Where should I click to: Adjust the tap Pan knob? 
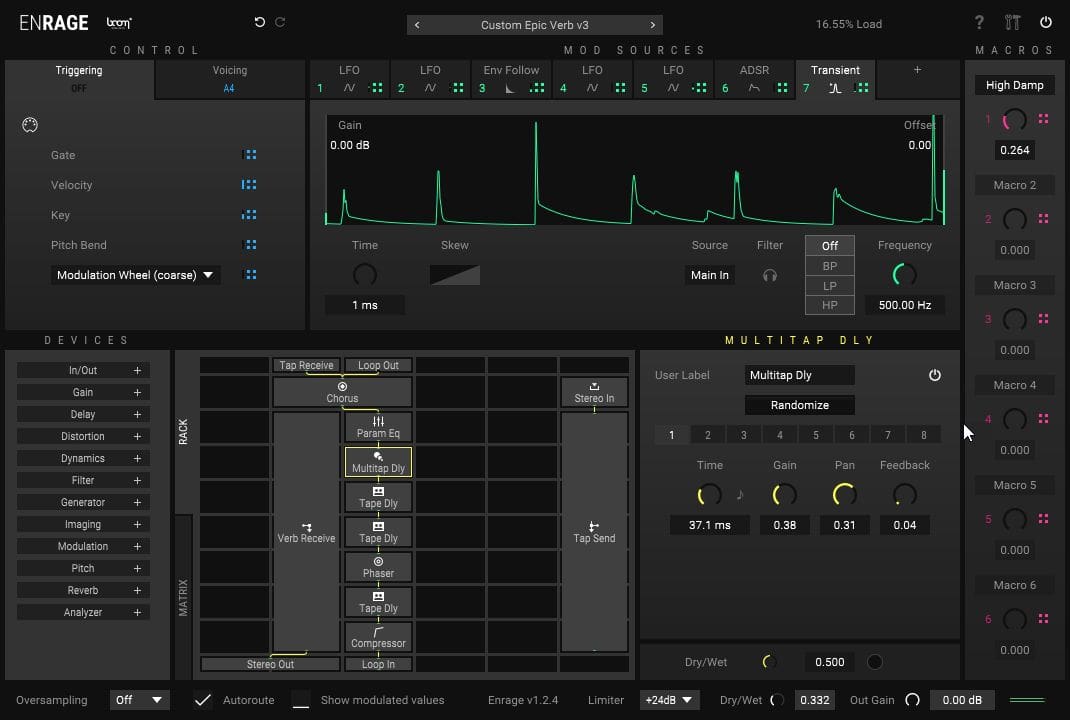tap(845, 494)
